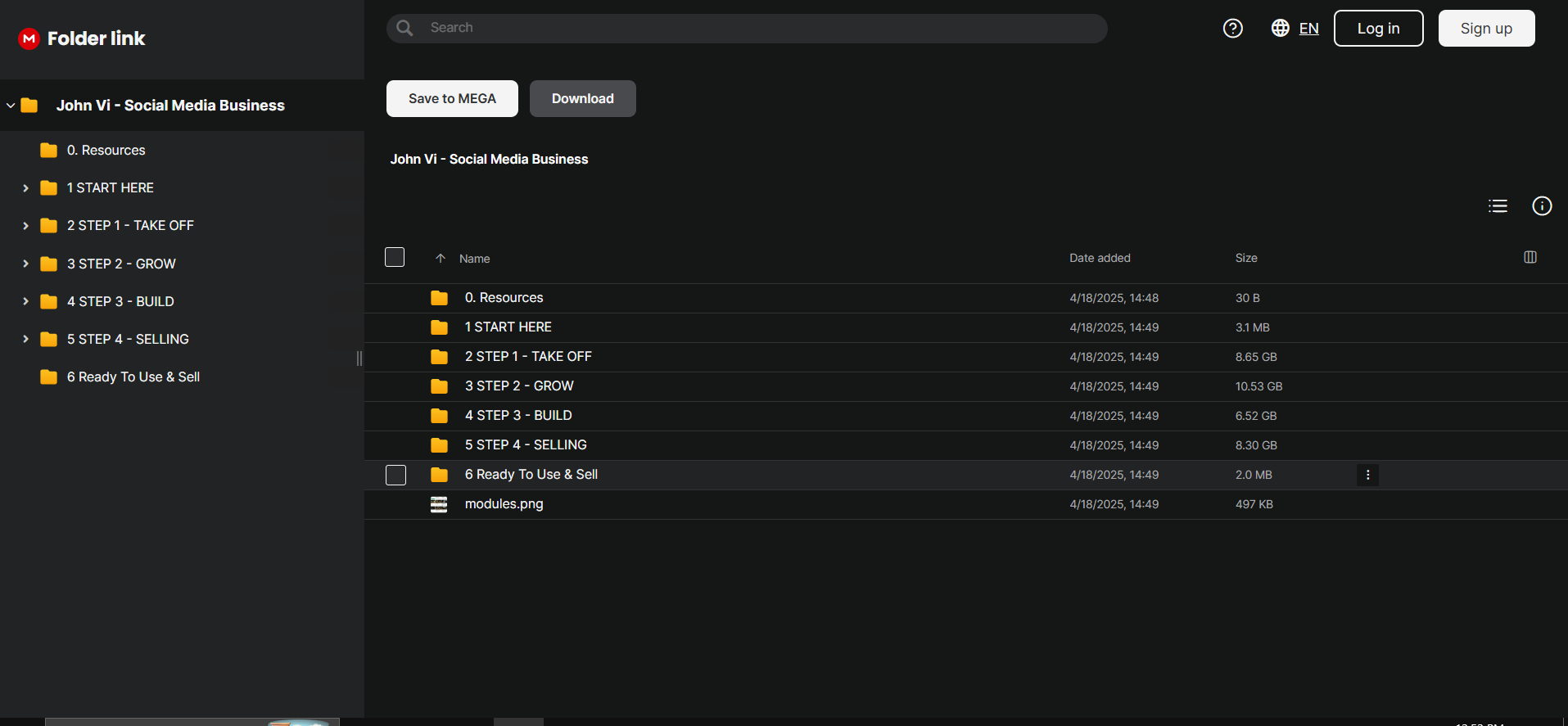The width and height of the screenshot is (1568, 726).
Task: Click the sort arrow beside Name
Action: coord(441,259)
